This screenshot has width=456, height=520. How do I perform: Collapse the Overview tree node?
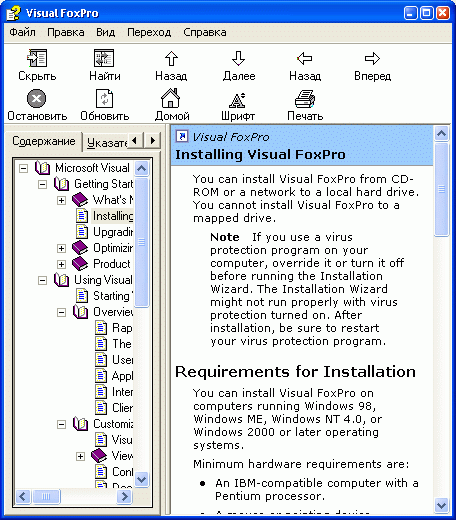(61, 312)
